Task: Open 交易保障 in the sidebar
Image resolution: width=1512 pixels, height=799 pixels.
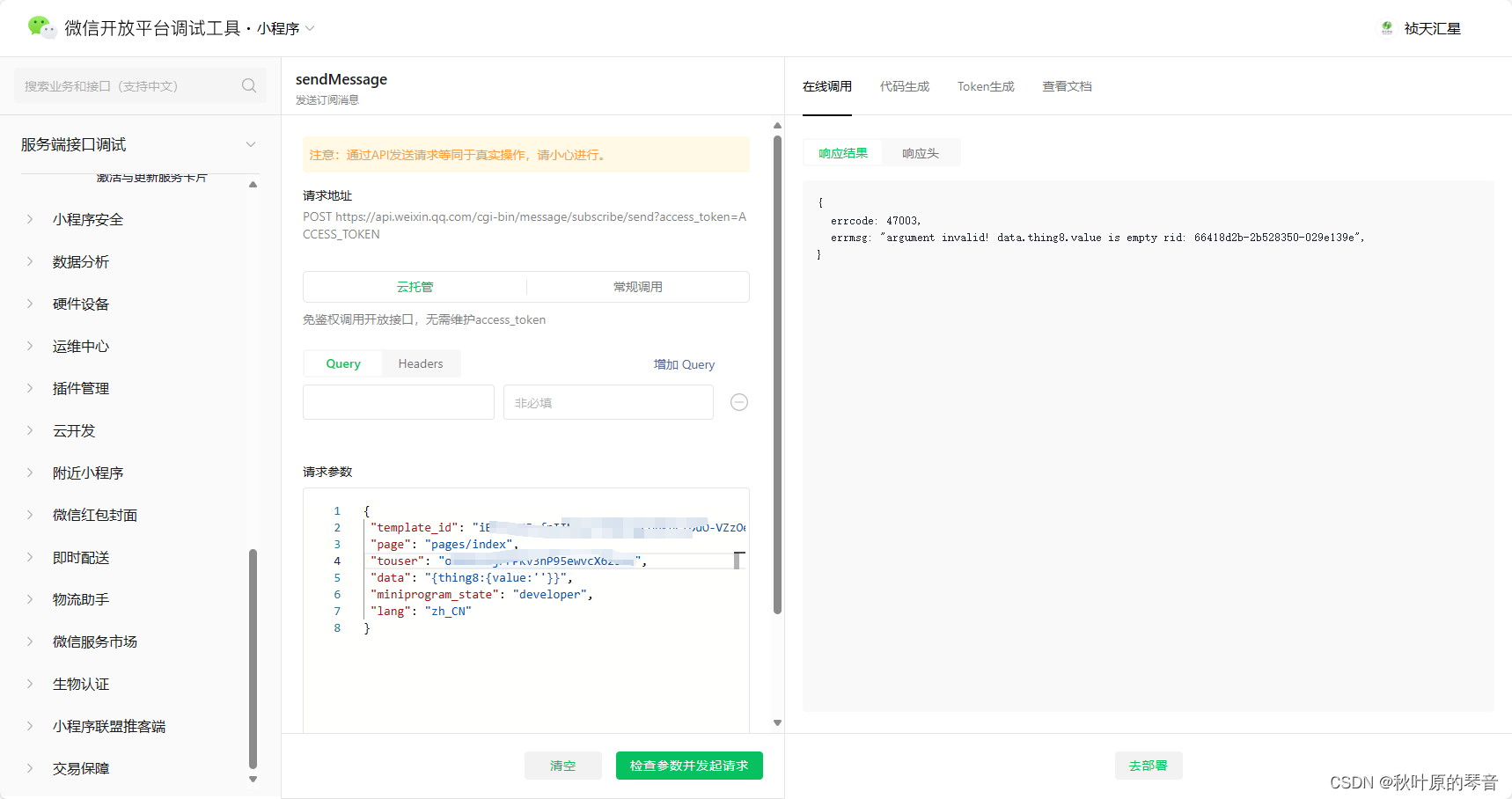Action: 81,768
